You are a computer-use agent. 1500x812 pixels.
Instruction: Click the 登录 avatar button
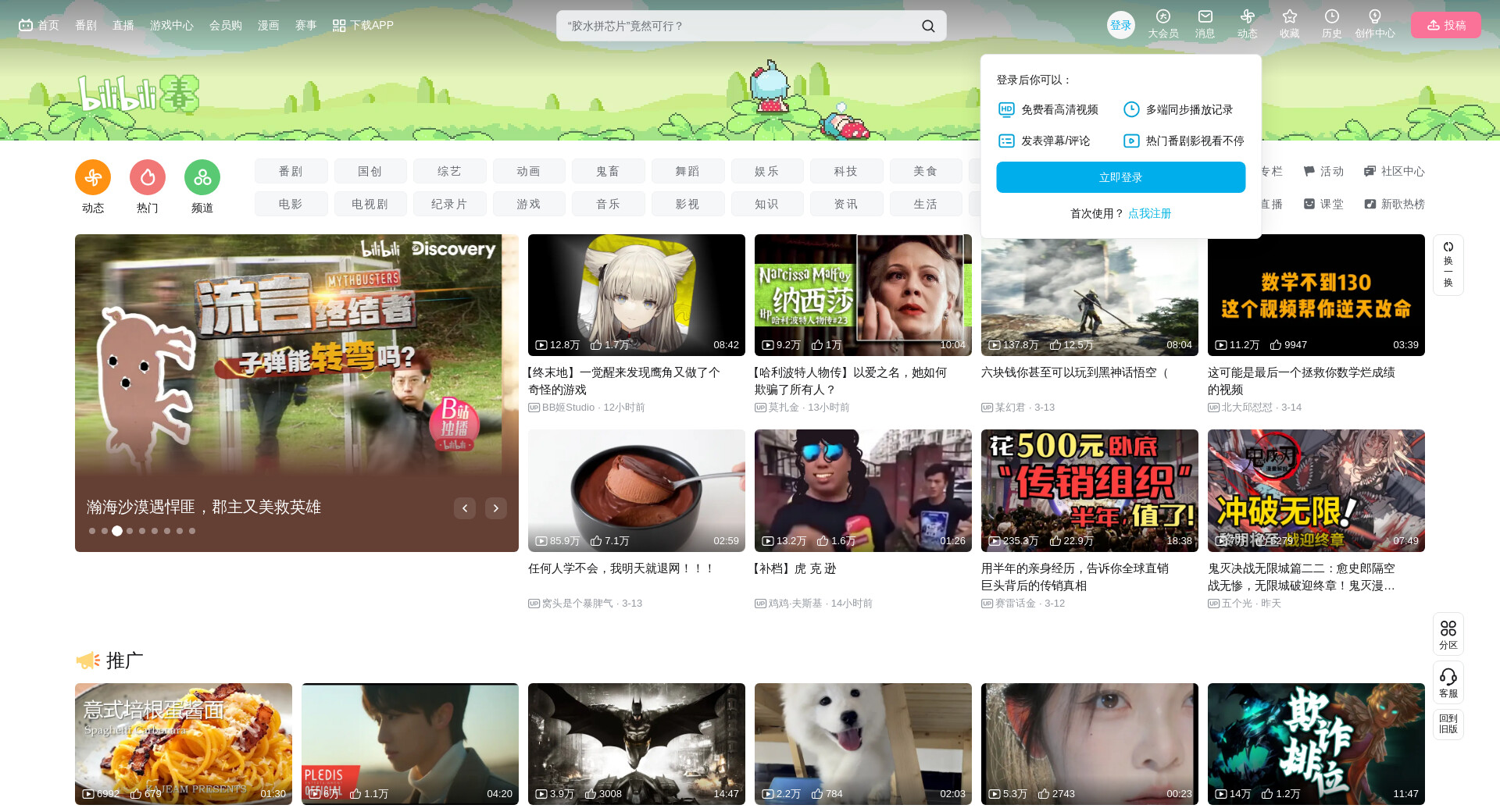[x=1121, y=25]
